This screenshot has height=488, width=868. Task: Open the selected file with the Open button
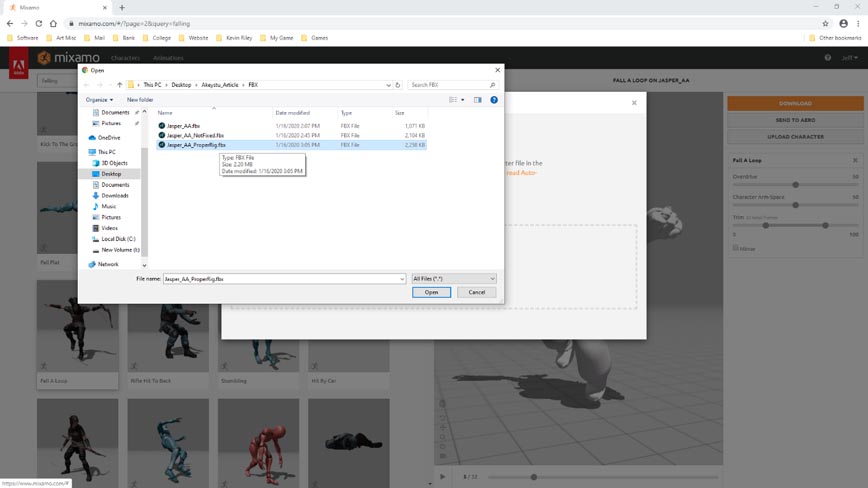(x=431, y=292)
